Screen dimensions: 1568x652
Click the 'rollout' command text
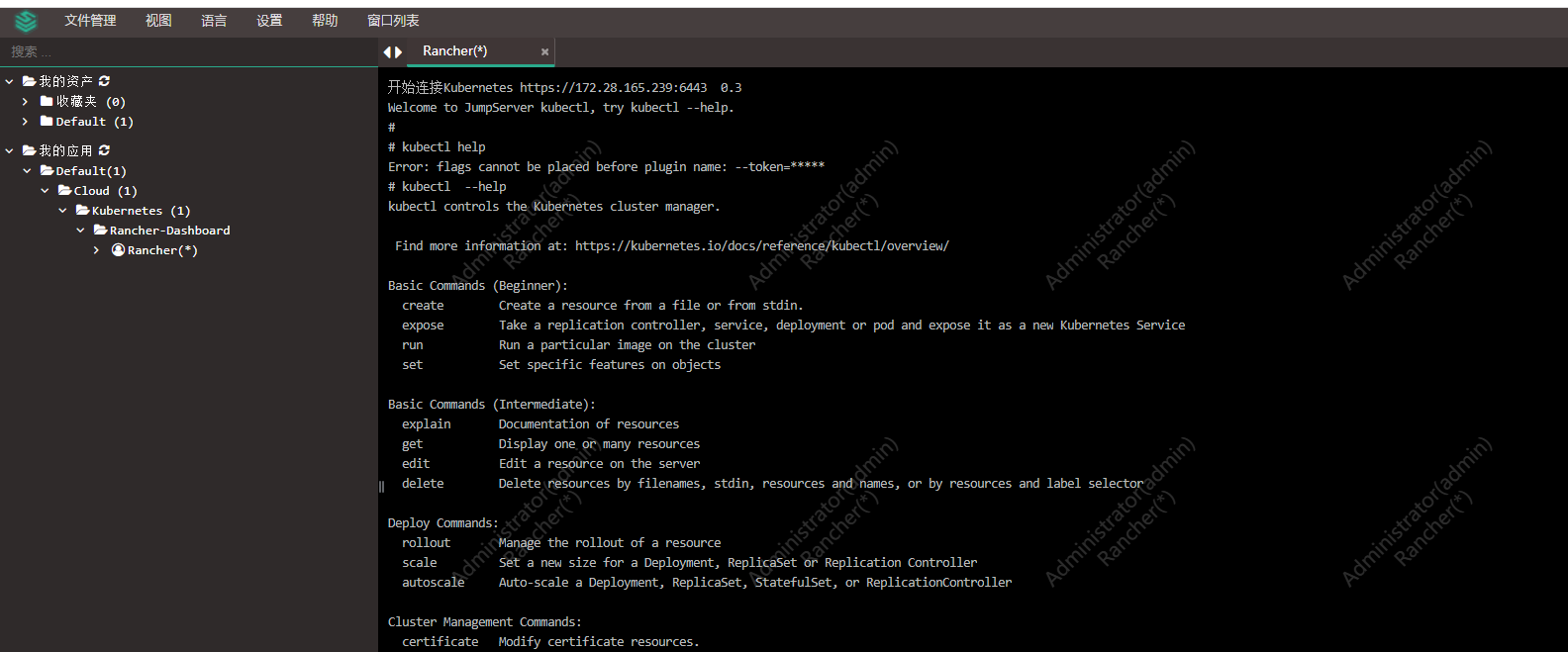click(x=426, y=543)
